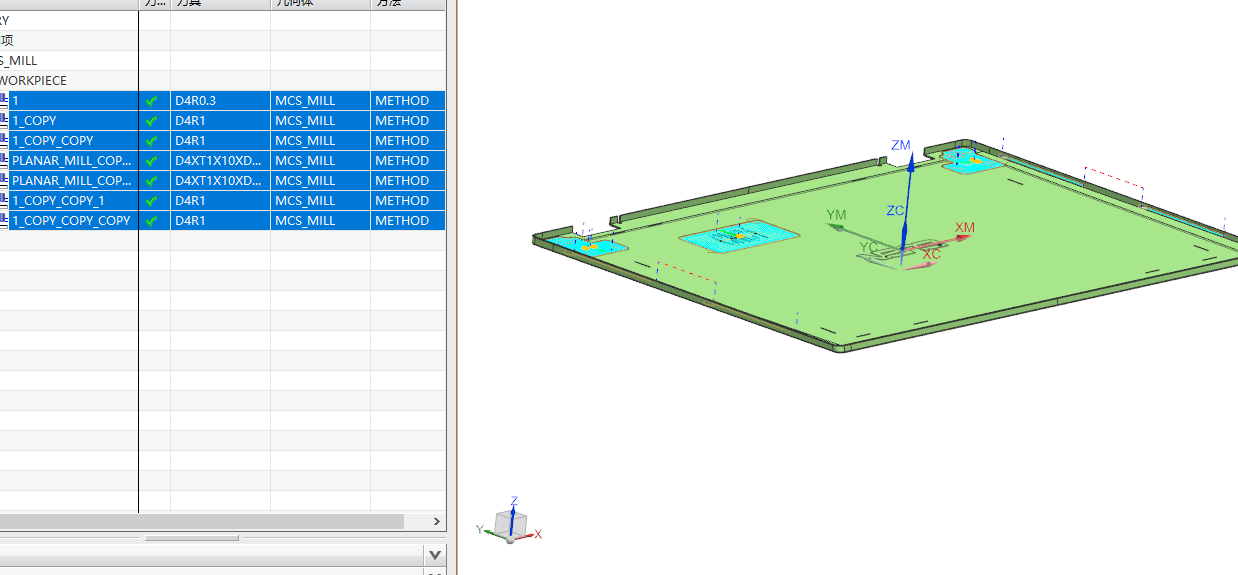Image resolution: width=1238 pixels, height=575 pixels.
Task: Click MCS_MILL geometry cell for operation 1
Action: (320, 101)
